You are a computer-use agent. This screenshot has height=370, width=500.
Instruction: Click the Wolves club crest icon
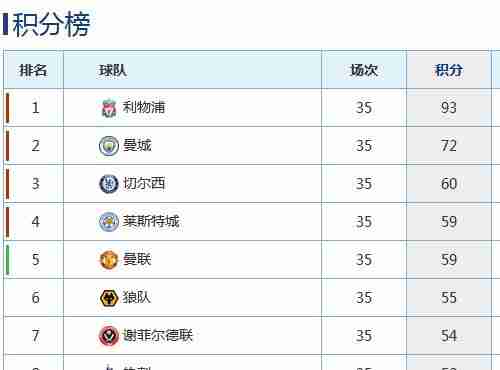(109, 298)
